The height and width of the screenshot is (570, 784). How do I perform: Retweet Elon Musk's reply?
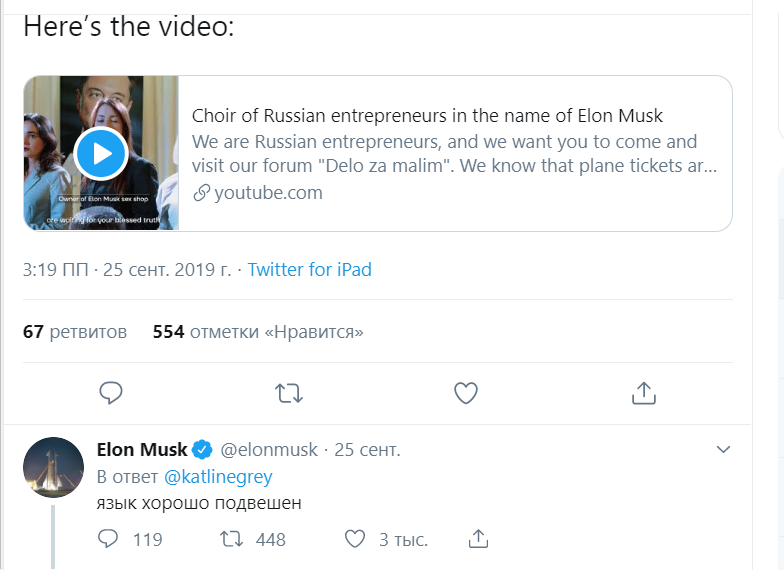(x=230, y=539)
